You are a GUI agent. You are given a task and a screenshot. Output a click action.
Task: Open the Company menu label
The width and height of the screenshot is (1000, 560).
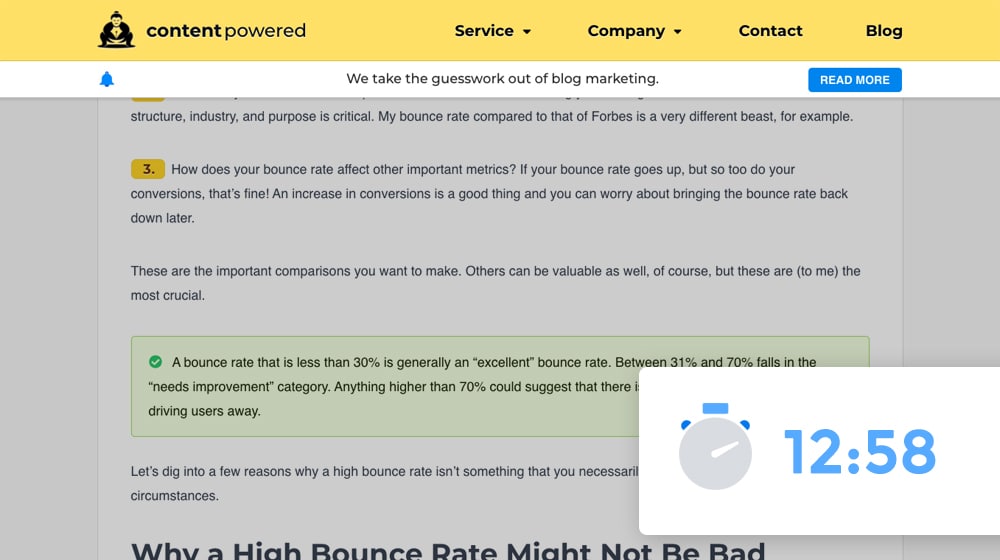click(626, 31)
